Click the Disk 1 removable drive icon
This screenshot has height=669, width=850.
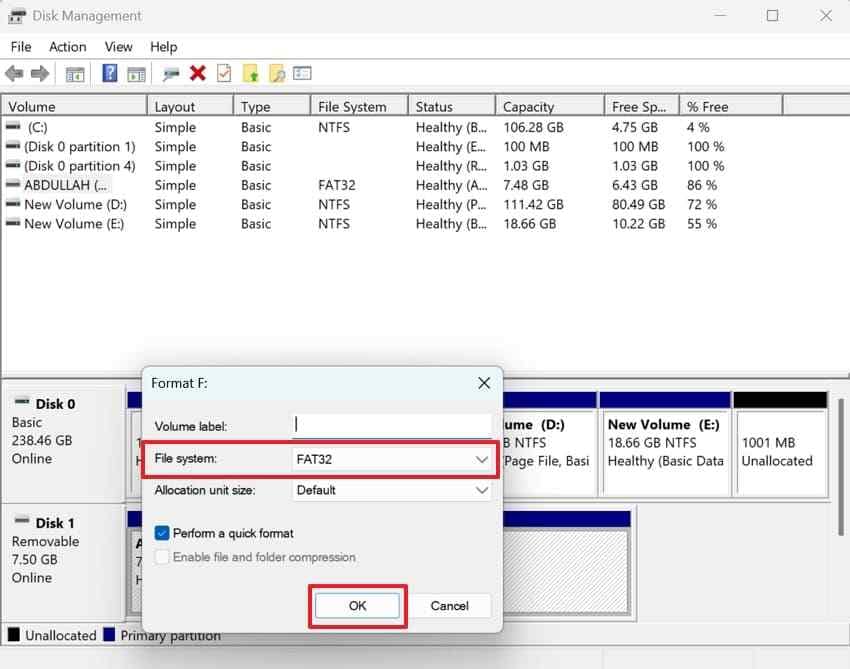pos(22,520)
